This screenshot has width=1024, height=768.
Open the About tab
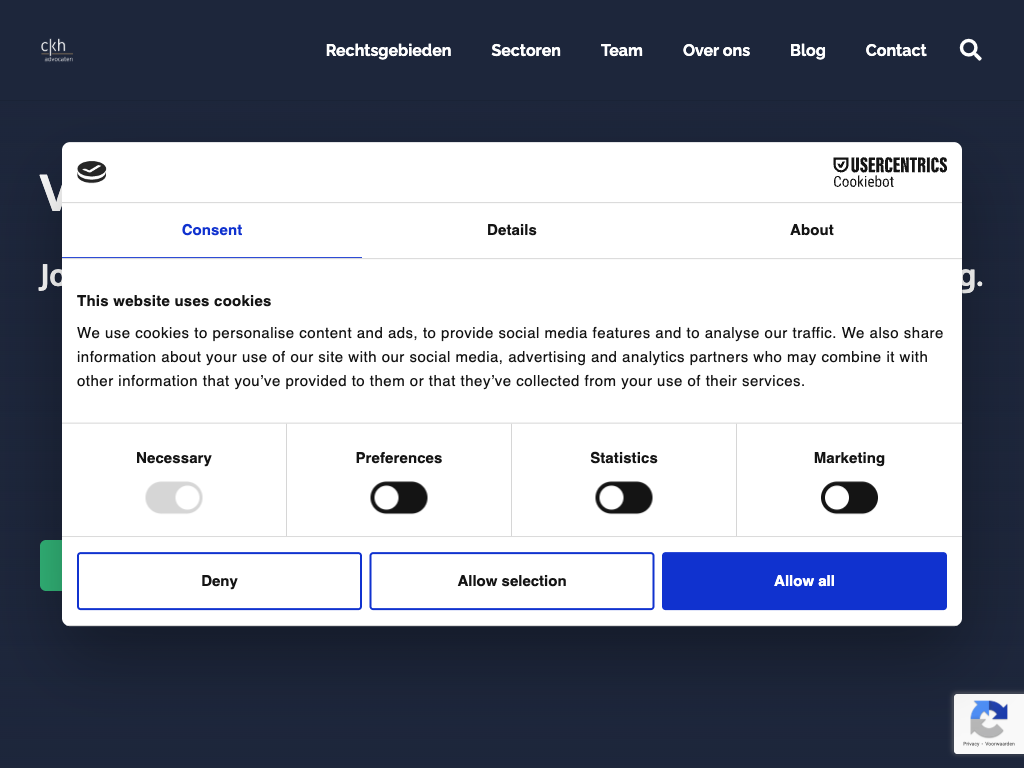(811, 230)
